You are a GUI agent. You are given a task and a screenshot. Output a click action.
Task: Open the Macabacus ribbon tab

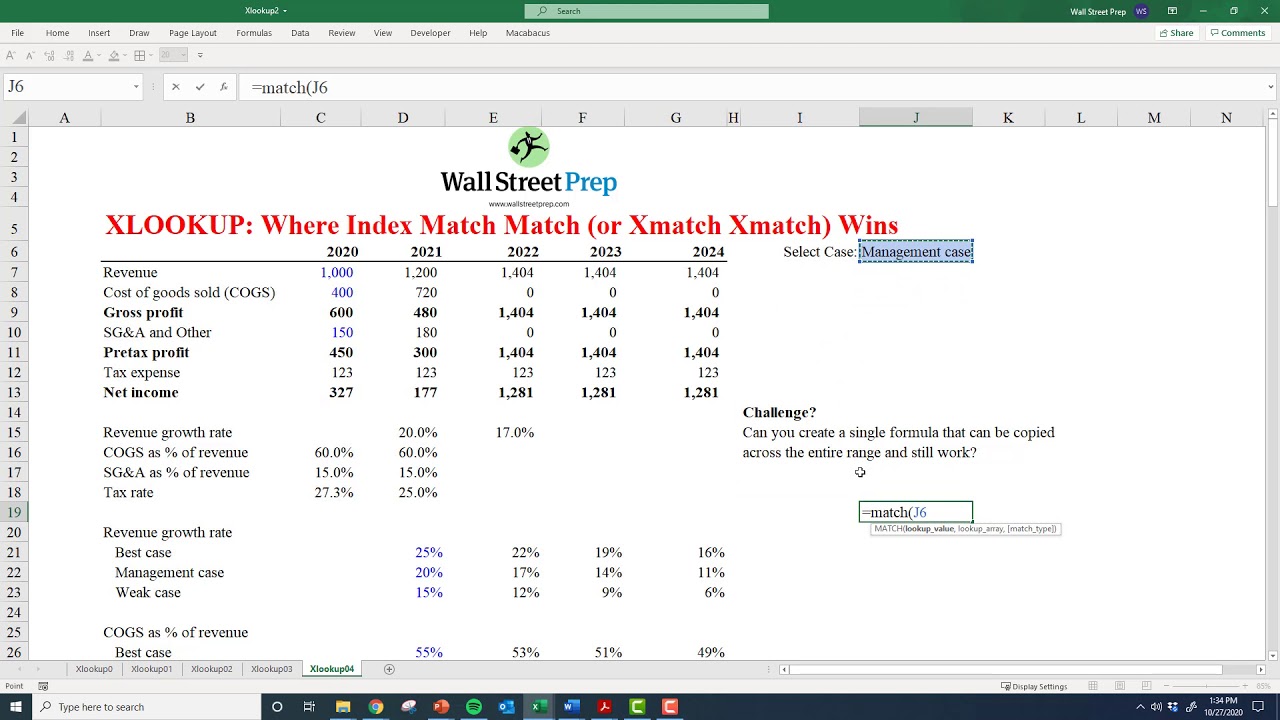pos(528,33)
